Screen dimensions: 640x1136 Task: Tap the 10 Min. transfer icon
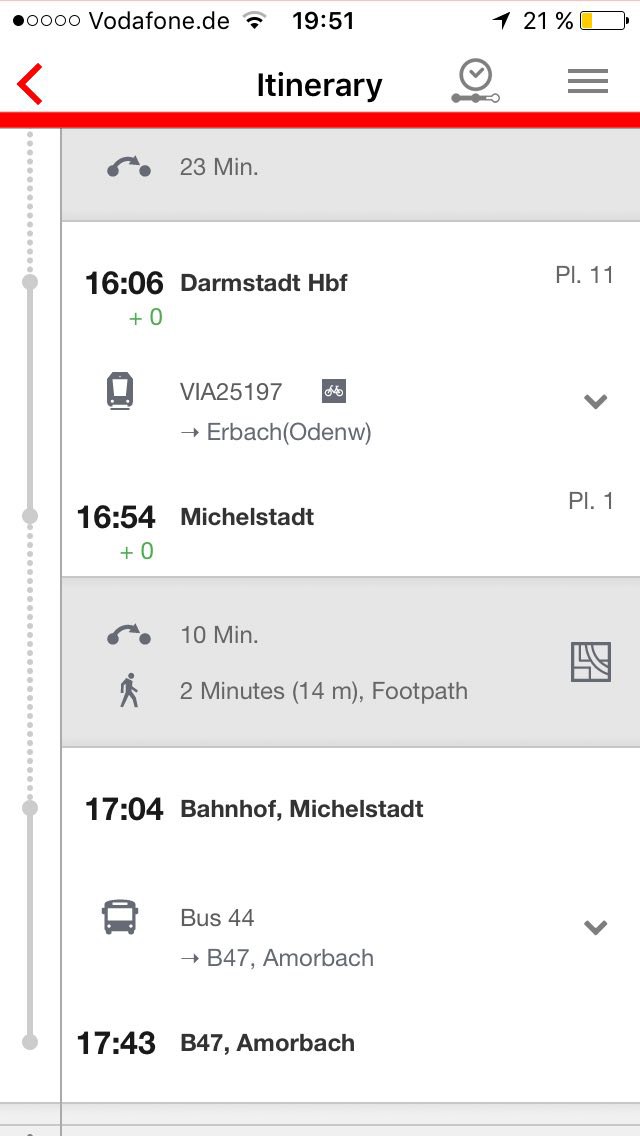[129, 635]
